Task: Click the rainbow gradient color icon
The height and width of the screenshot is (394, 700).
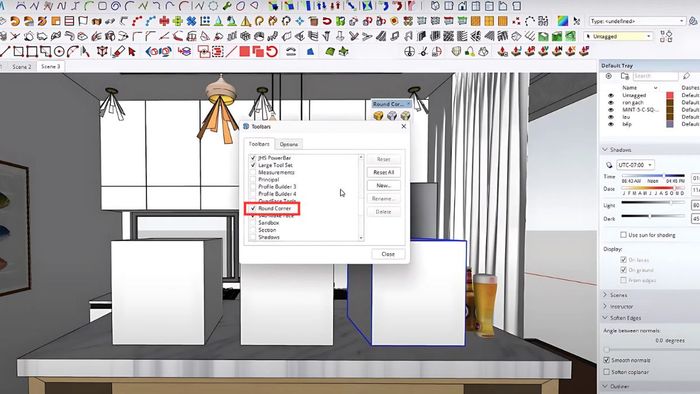Action: click(563, 21)
